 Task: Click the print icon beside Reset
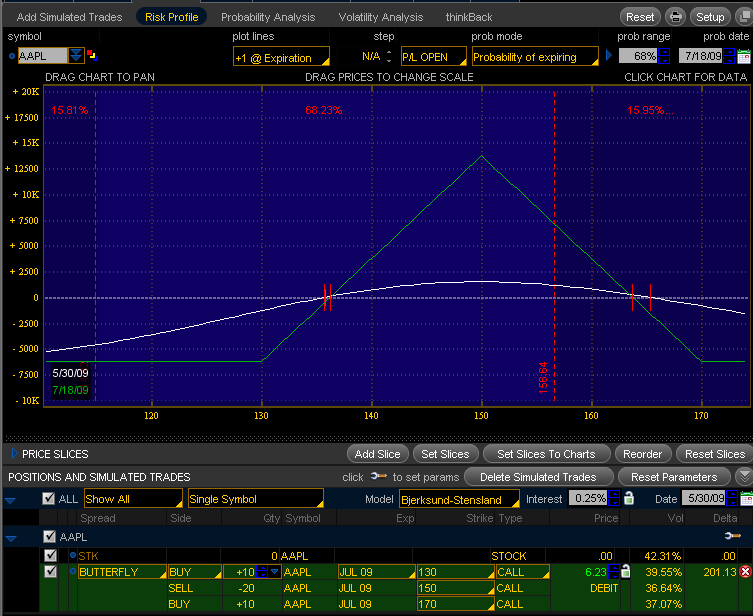(676, 17)
